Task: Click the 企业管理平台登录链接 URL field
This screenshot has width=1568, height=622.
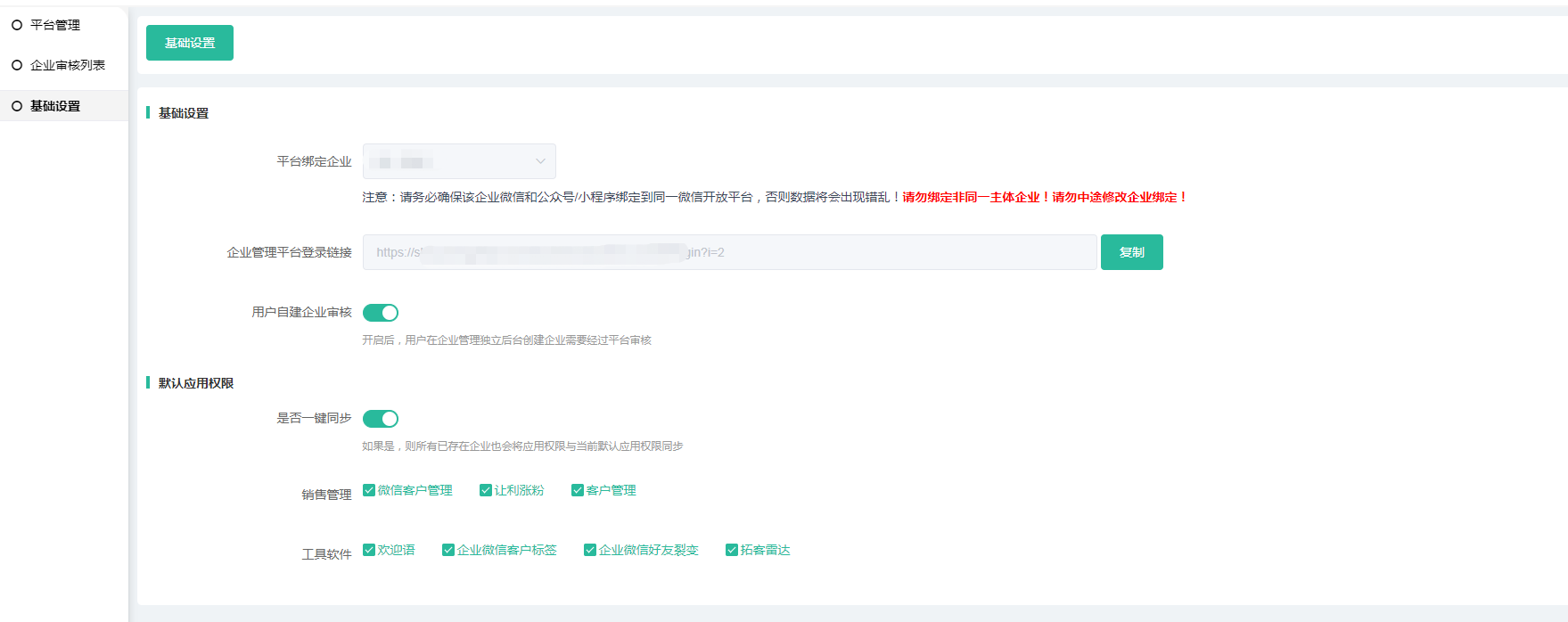Action: pyautogui.click(x=729, y=252)
